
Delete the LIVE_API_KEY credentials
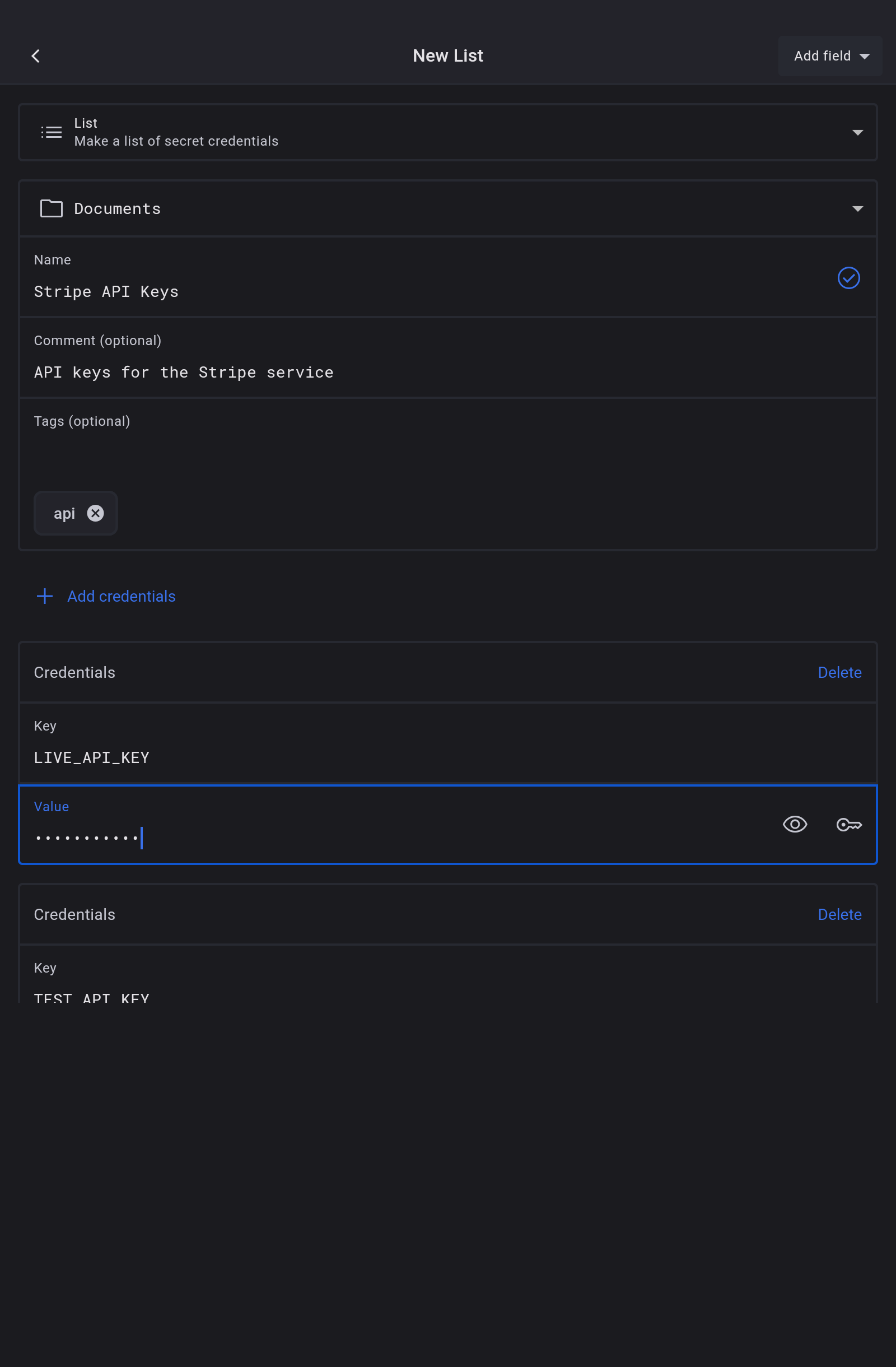839,672
